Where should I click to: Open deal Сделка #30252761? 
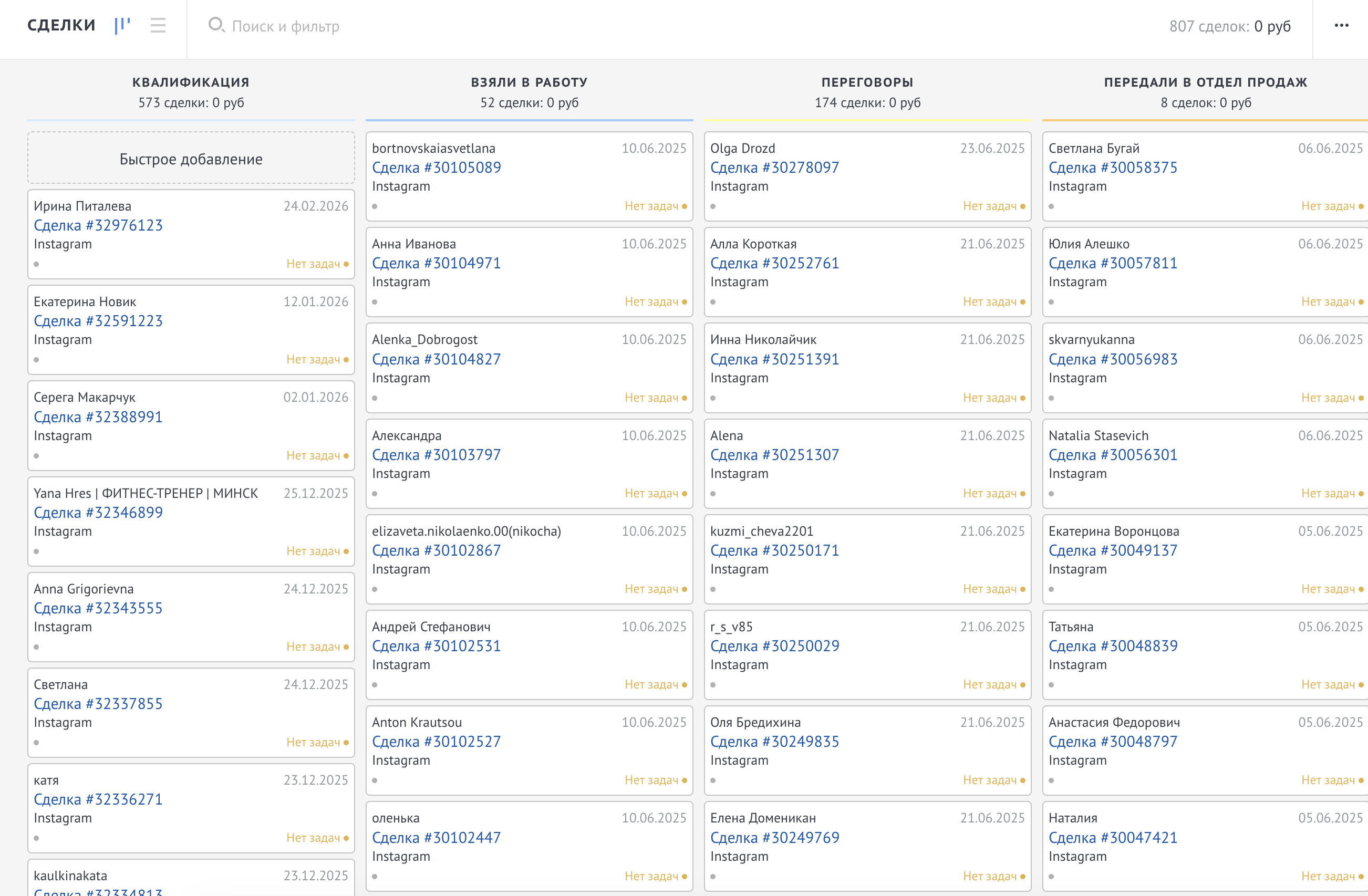coord(775,263)
